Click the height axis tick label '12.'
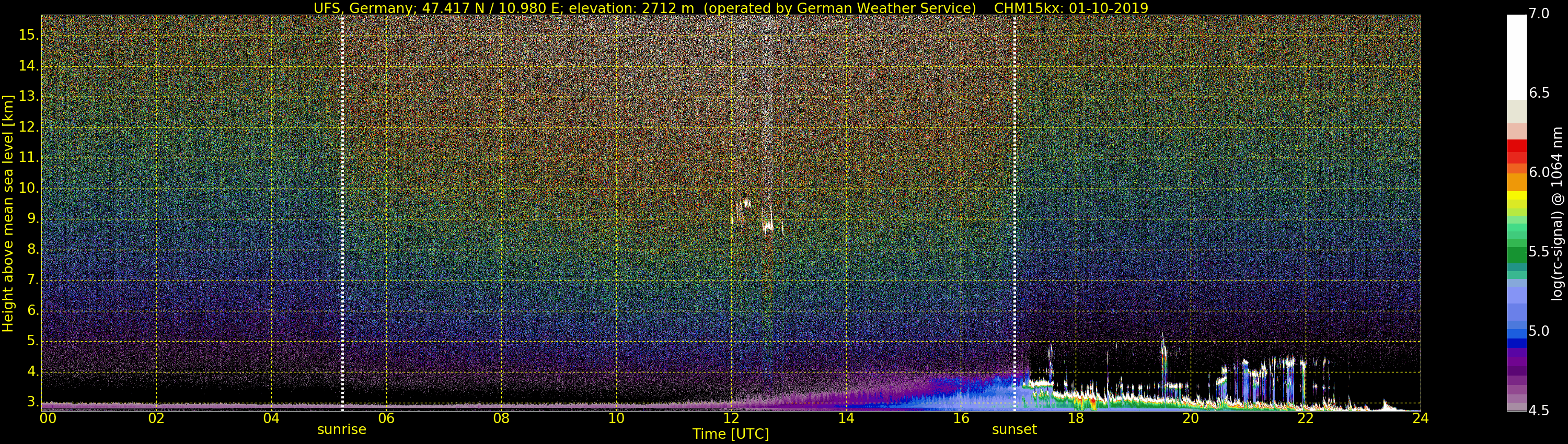The height and width of the screenshot is (444, 1568). point(29,127)
